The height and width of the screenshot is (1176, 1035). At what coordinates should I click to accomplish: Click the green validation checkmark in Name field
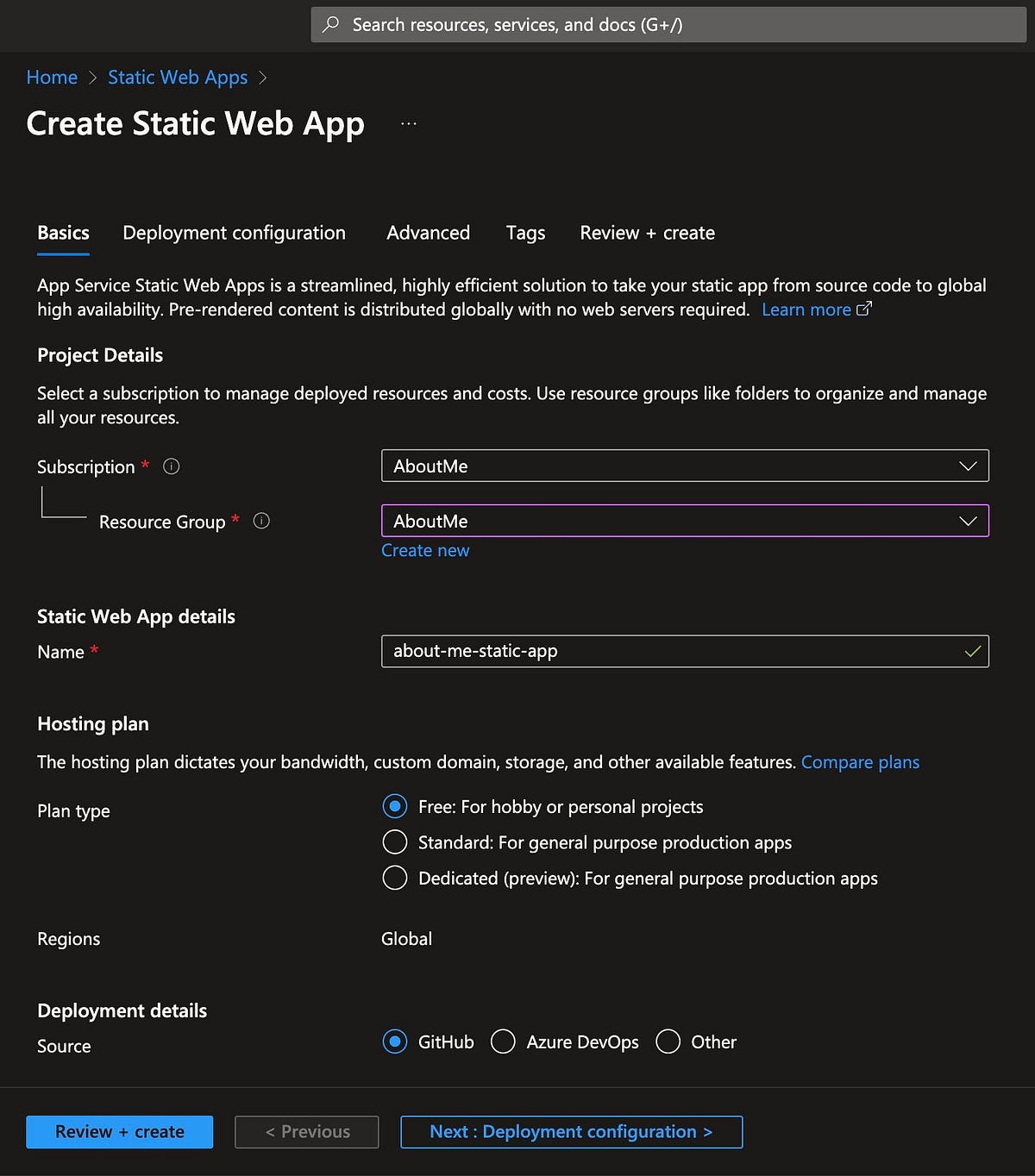(x=971, y=652)
